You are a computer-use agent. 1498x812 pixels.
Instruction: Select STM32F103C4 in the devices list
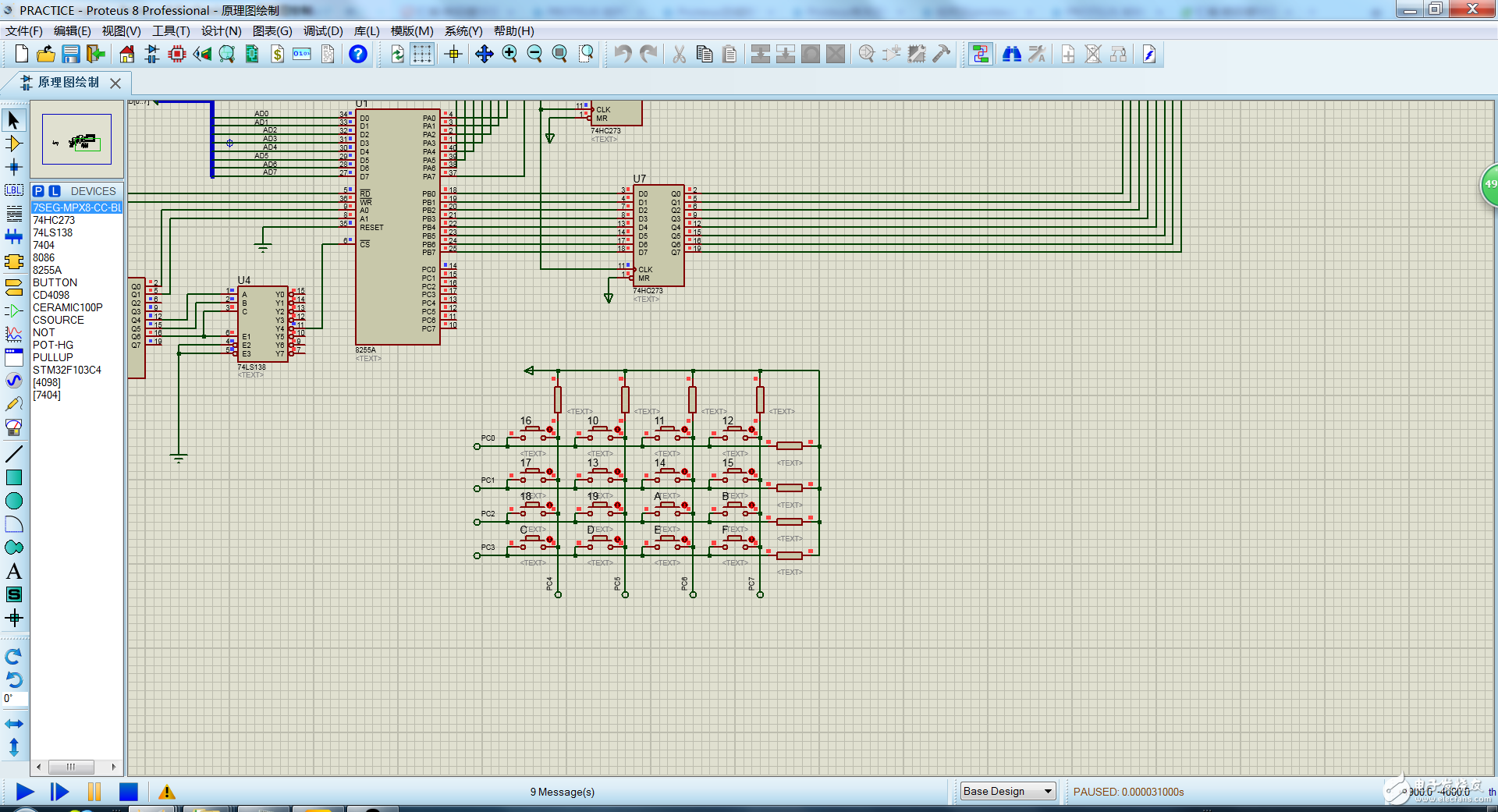tap(67, 370)
